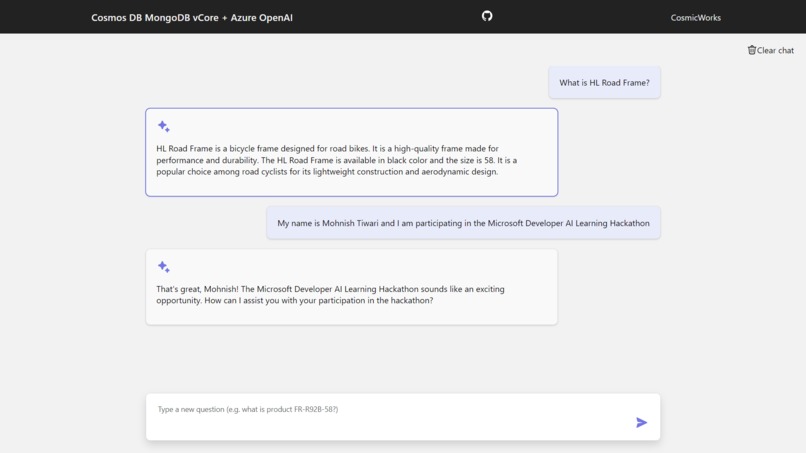Viewport: 806px width, 453px height.
Task: Click the HL Road Frame answer text
Action: point(337,160)
